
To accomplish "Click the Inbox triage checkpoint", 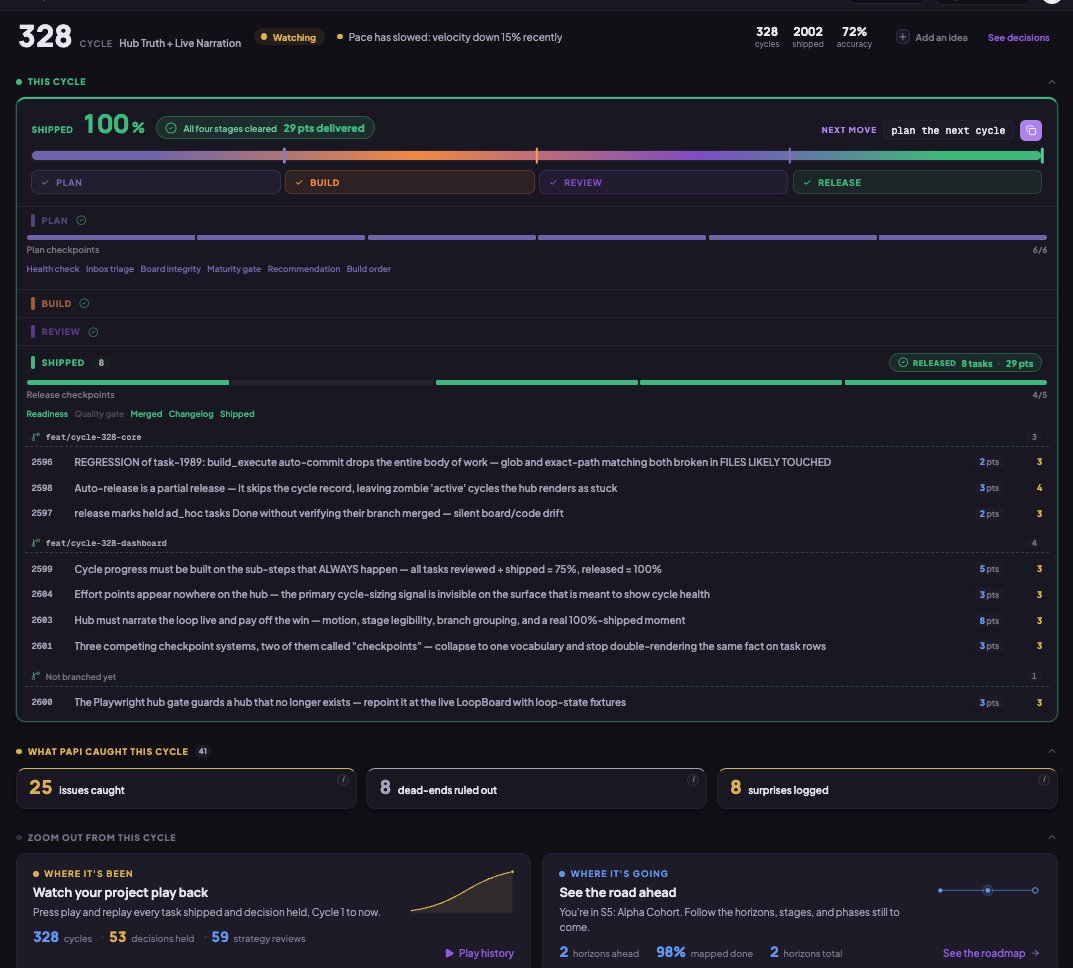I will (x=109, y=269).
